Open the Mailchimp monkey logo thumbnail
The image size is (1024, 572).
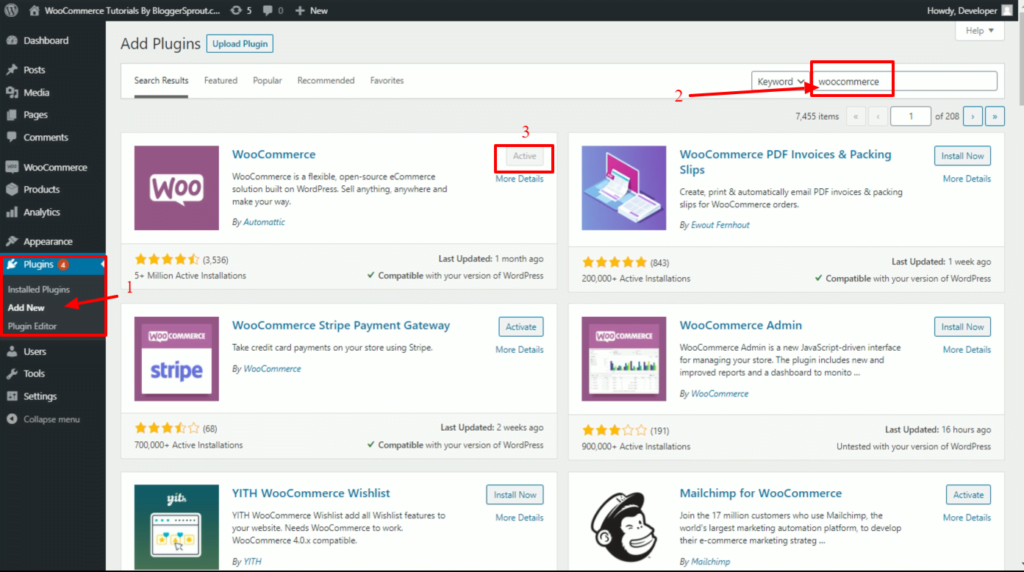coord(624,528)
